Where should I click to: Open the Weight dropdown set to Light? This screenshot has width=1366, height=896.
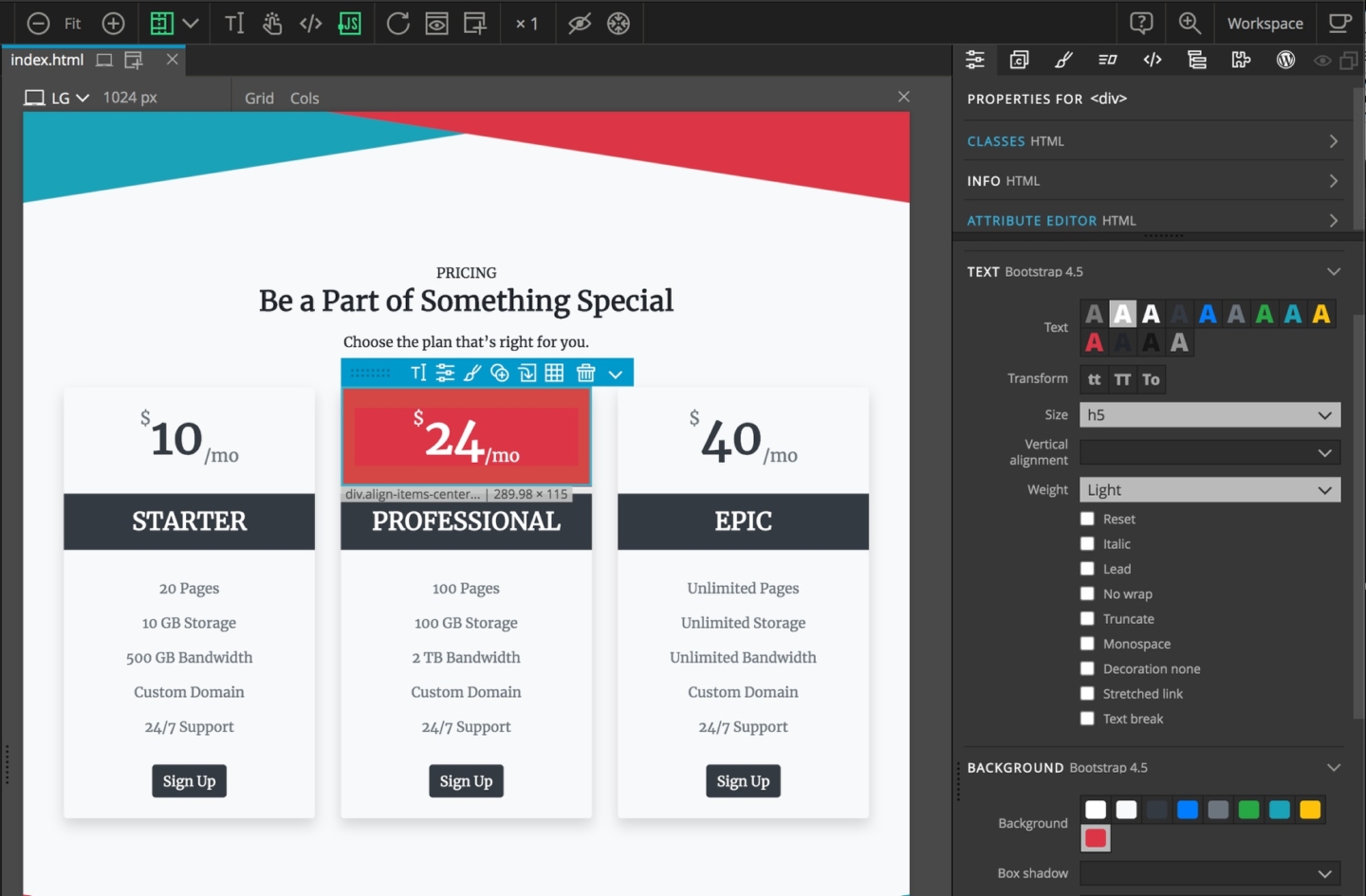tap(1209, 489)
